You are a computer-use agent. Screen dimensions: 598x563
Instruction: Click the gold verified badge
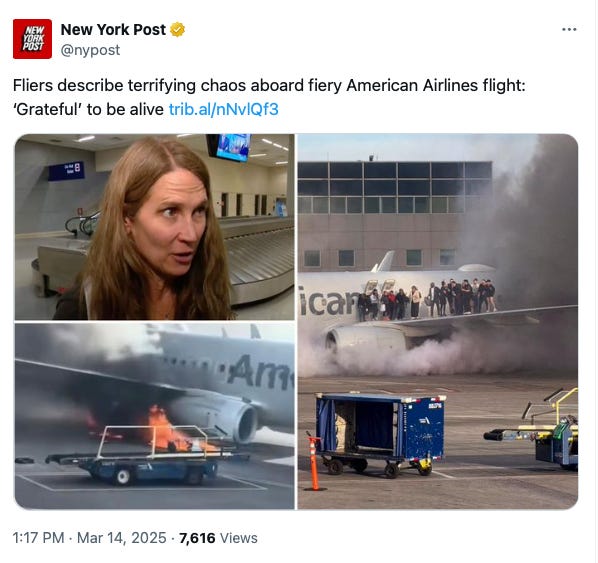(177, 30)
